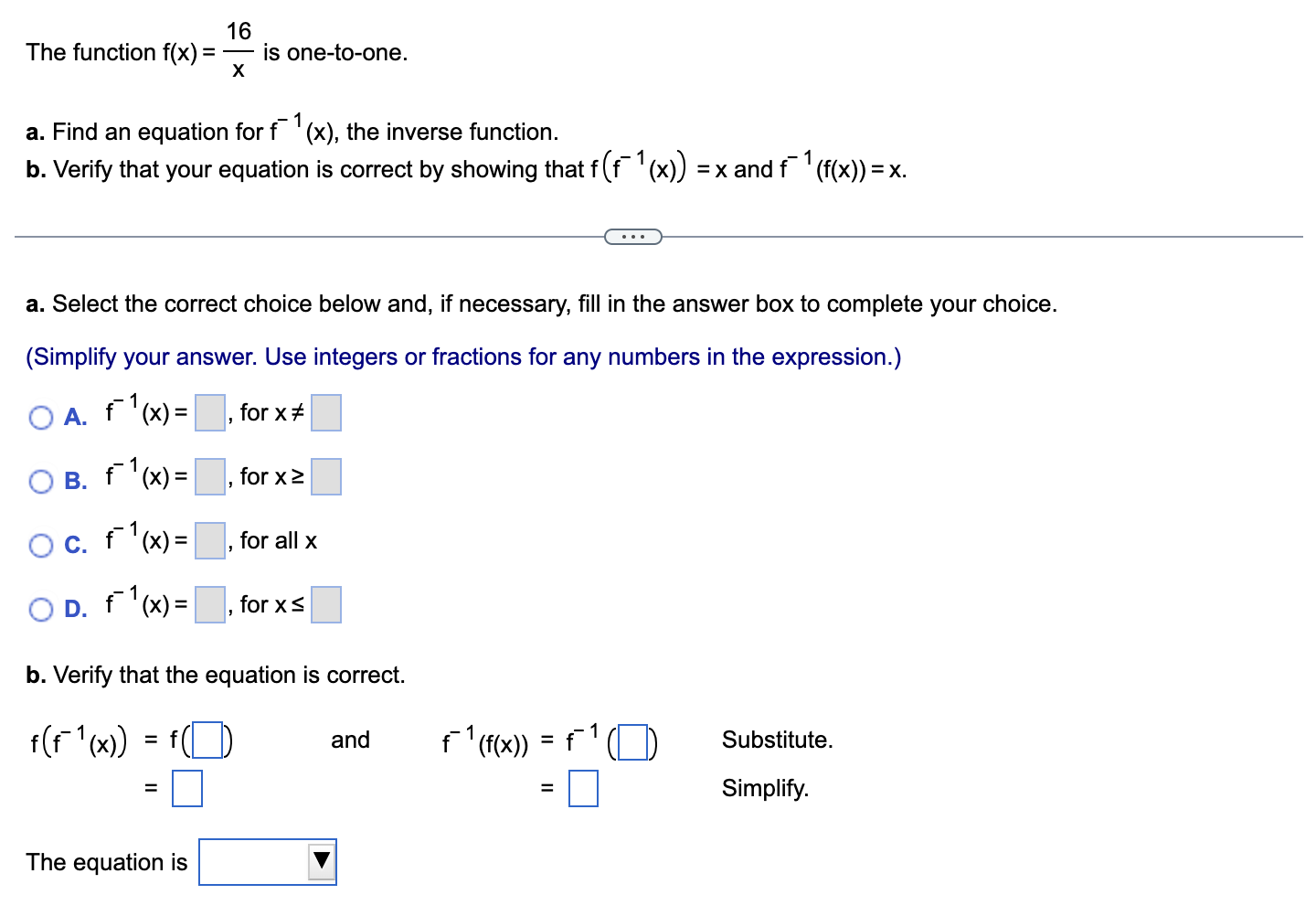Click the substitute box inside f(f⁻¹(x)) = f( )
Screen dimensions: 1316x916
point(207,740)
